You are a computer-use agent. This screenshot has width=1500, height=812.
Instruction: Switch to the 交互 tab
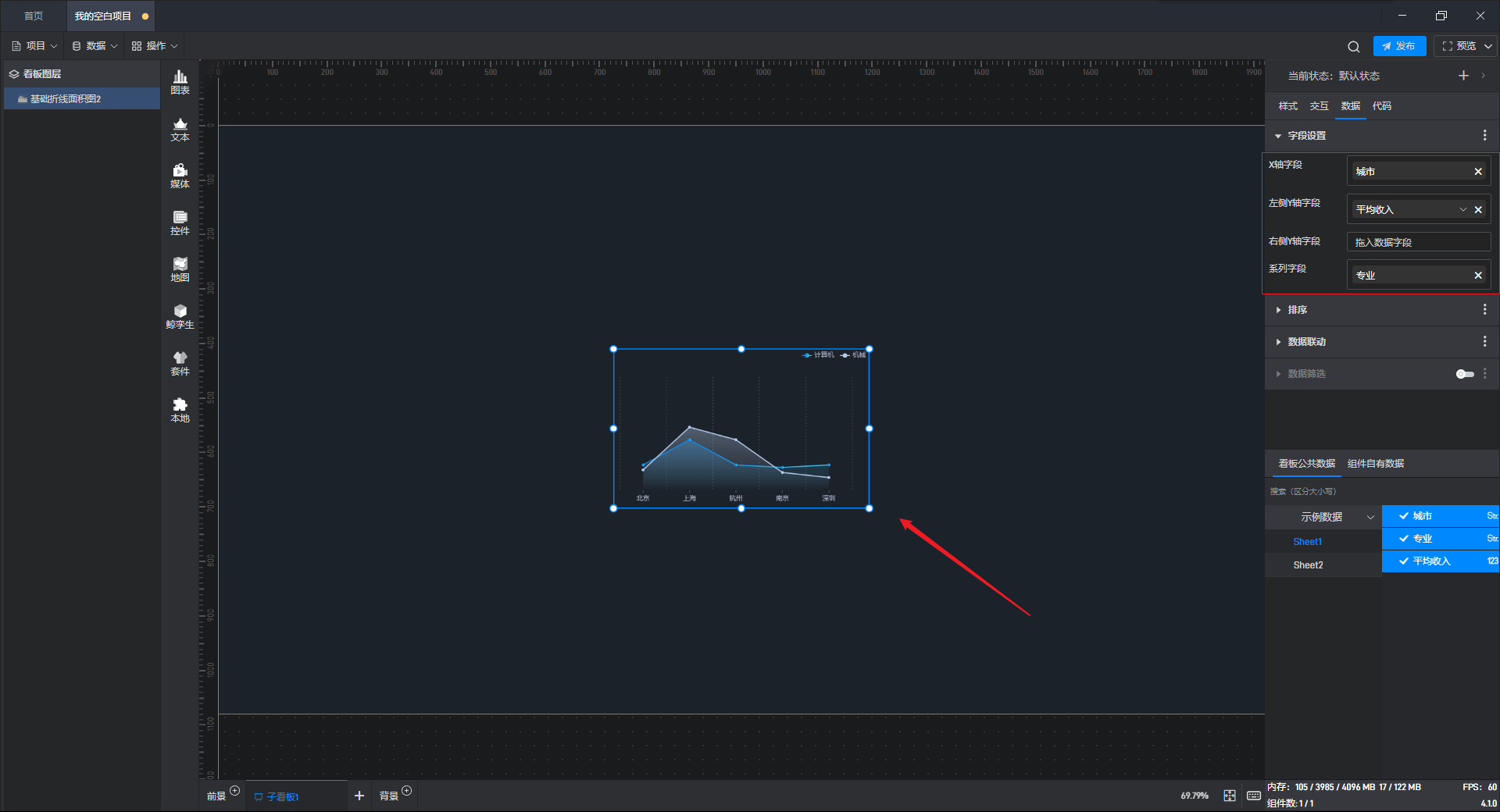pos(1319,106)
